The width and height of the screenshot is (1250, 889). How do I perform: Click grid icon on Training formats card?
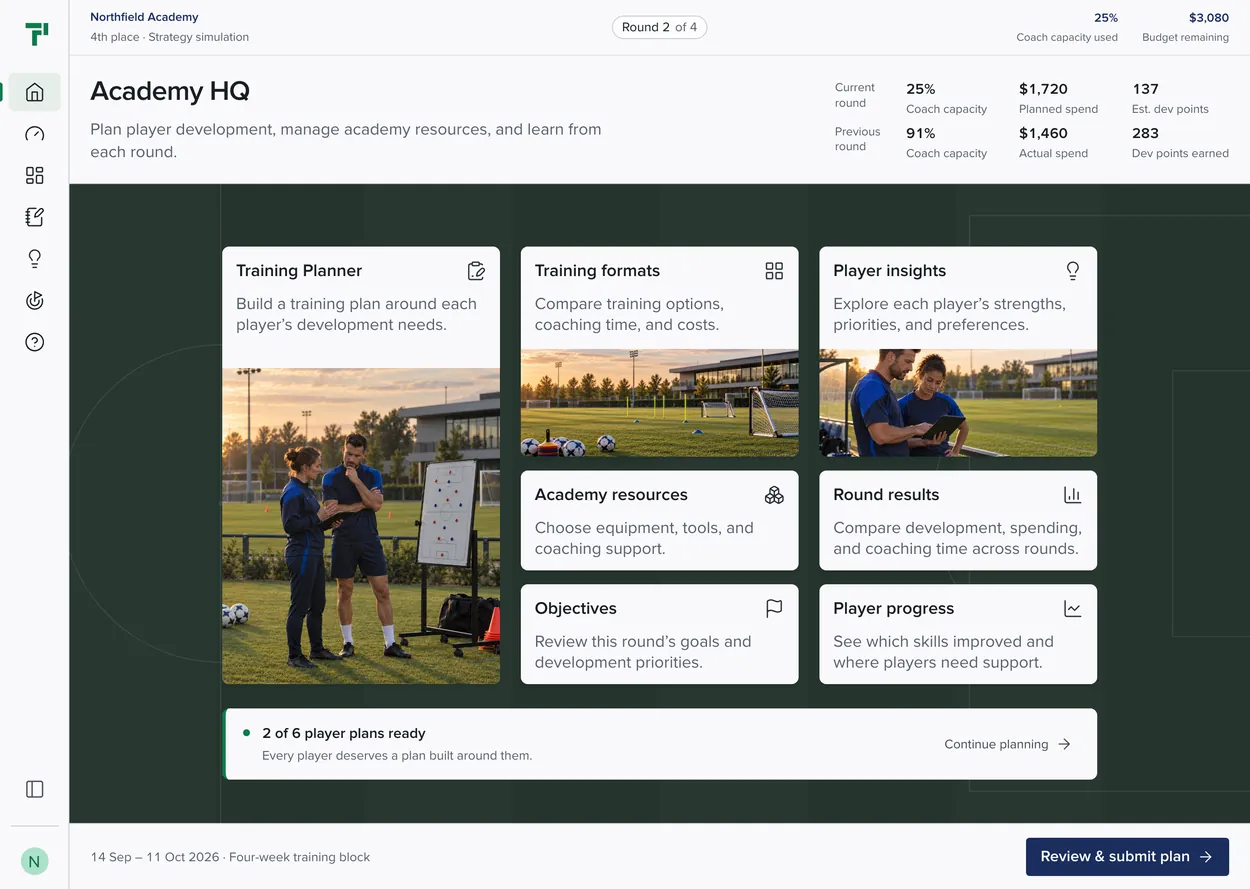[774, 271]
